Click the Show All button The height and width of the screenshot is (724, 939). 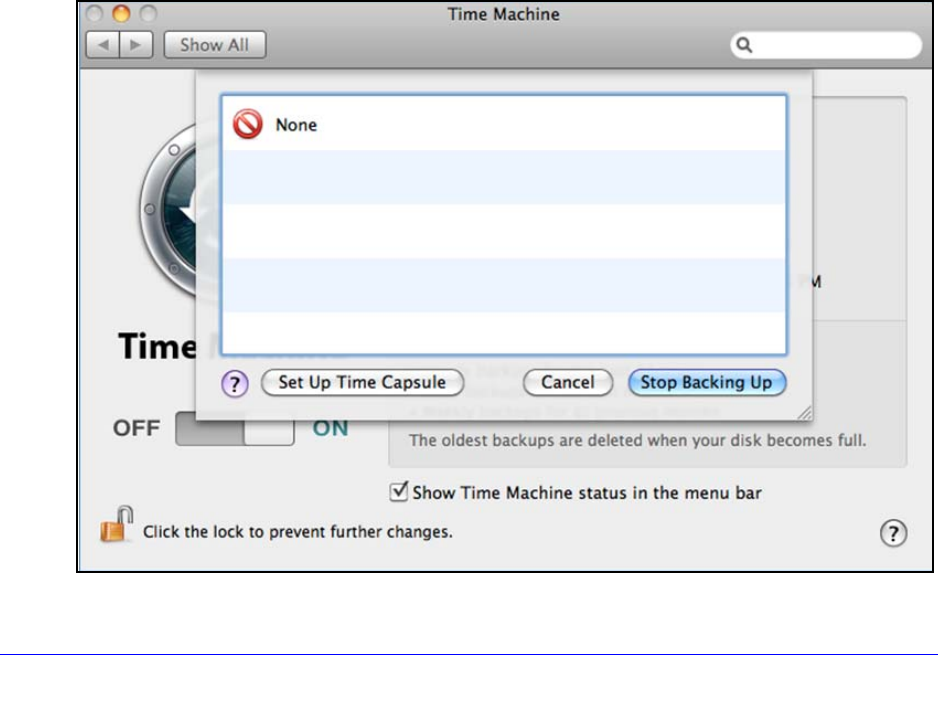pos(215,45)
